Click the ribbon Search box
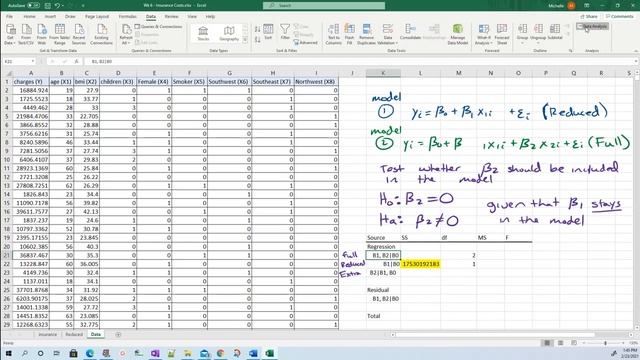The image size is (640, 360). (324, 6)
